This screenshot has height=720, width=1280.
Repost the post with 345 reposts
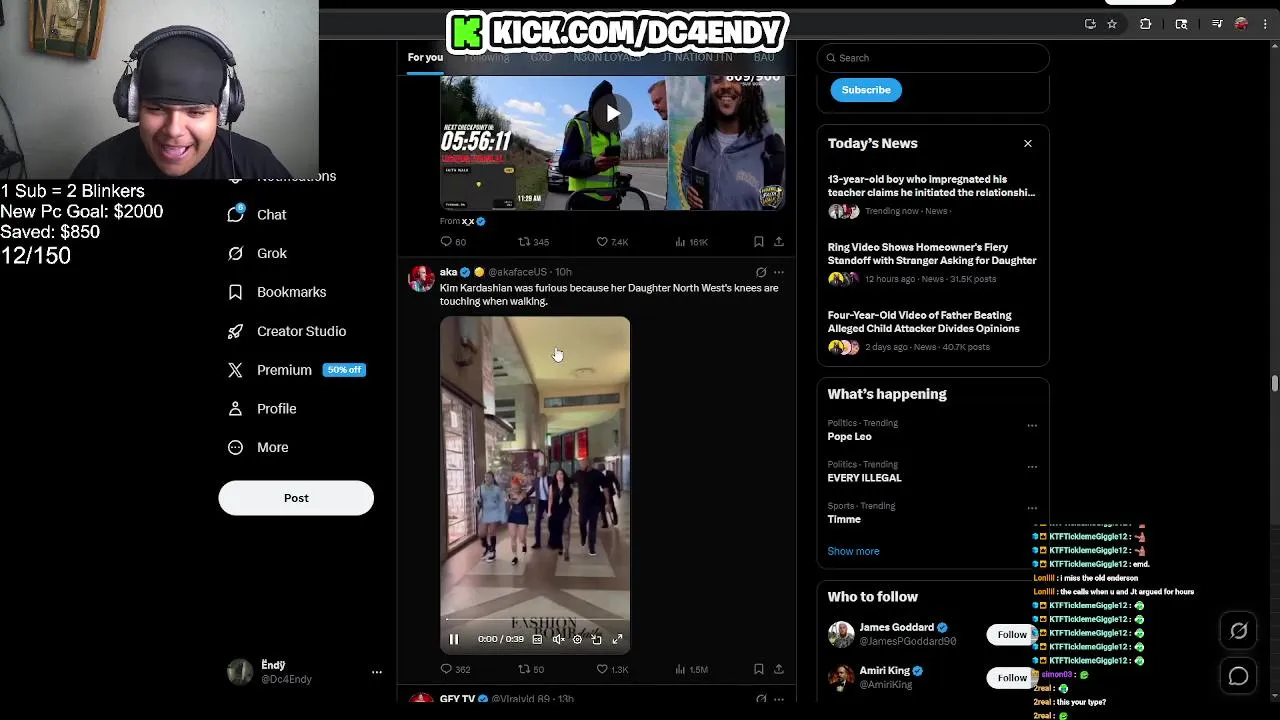[x=533, y=242]
